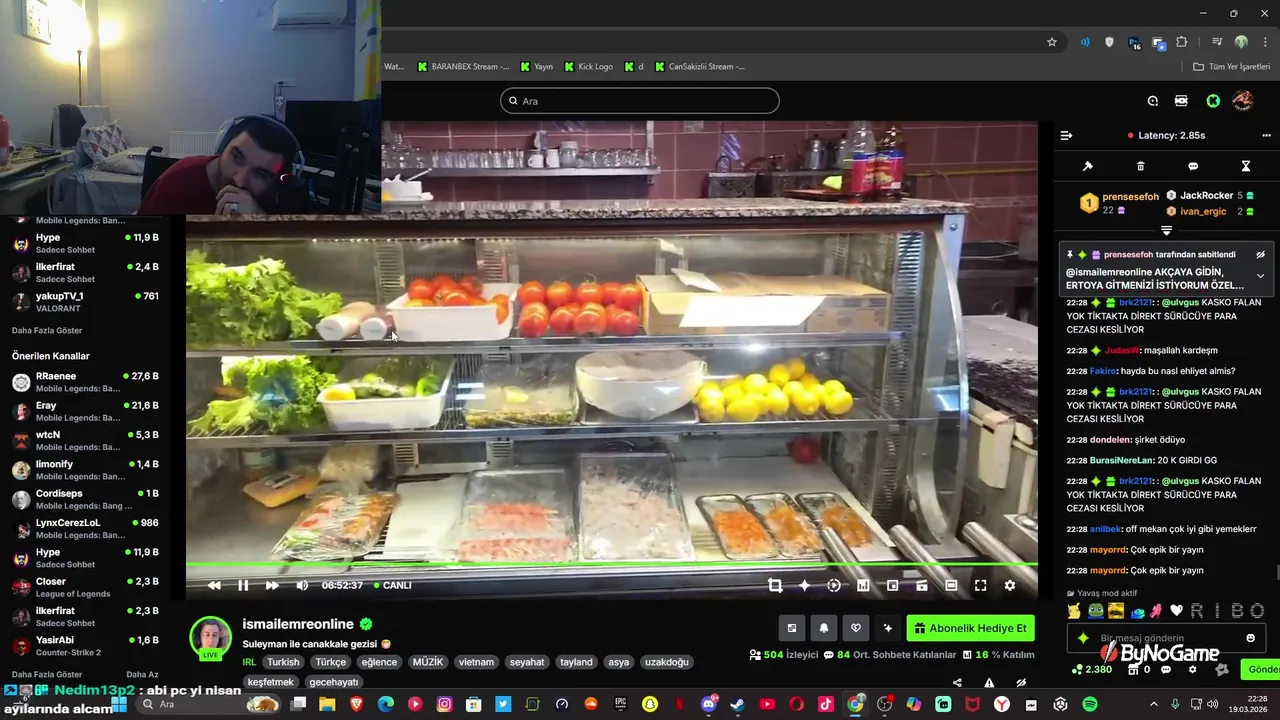This screenshot has height=720, width=1280.
Task: Open video player settings gear
Action: coord(1010,585)
